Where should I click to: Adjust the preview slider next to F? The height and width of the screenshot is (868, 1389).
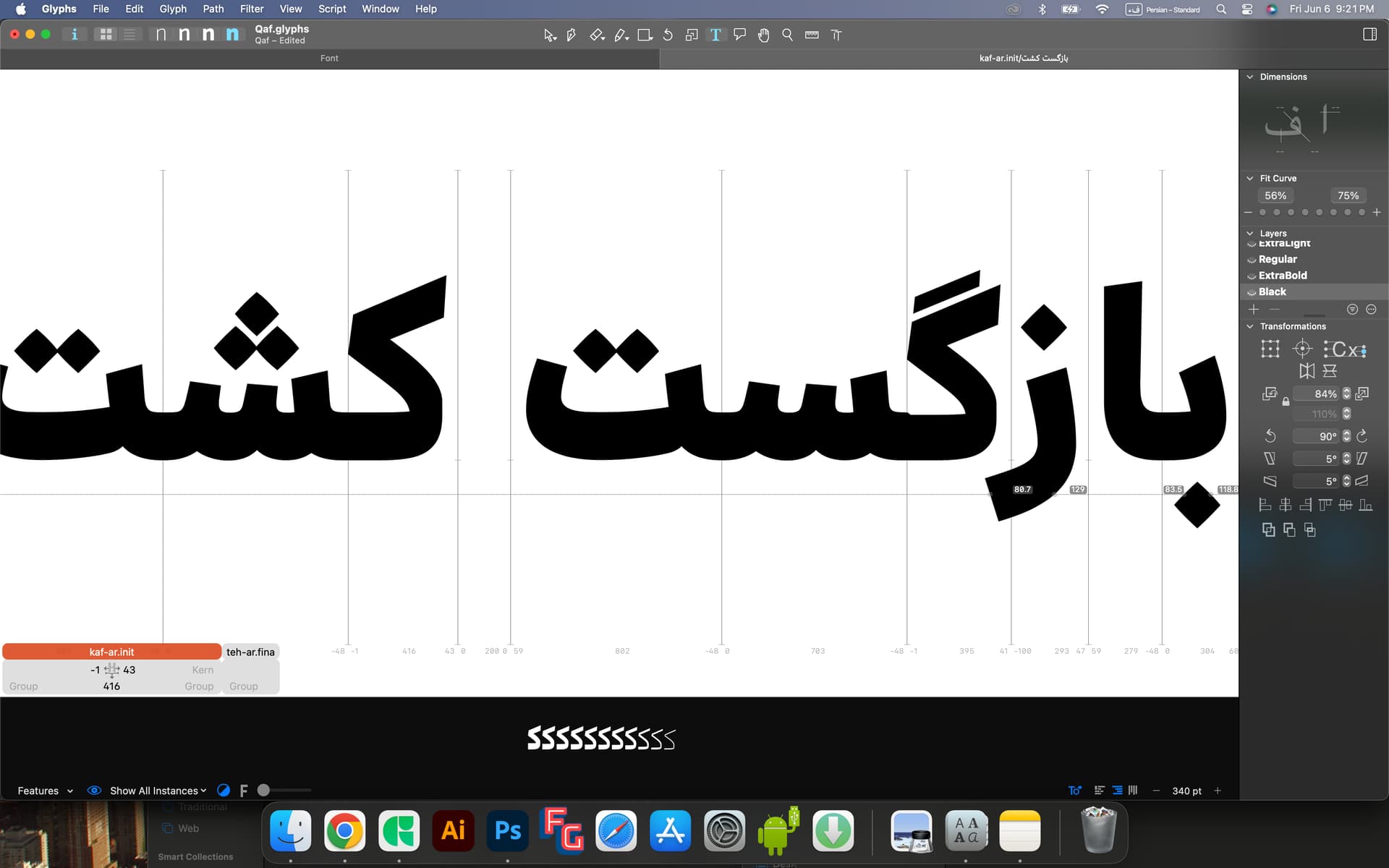[x=264, y=791]
